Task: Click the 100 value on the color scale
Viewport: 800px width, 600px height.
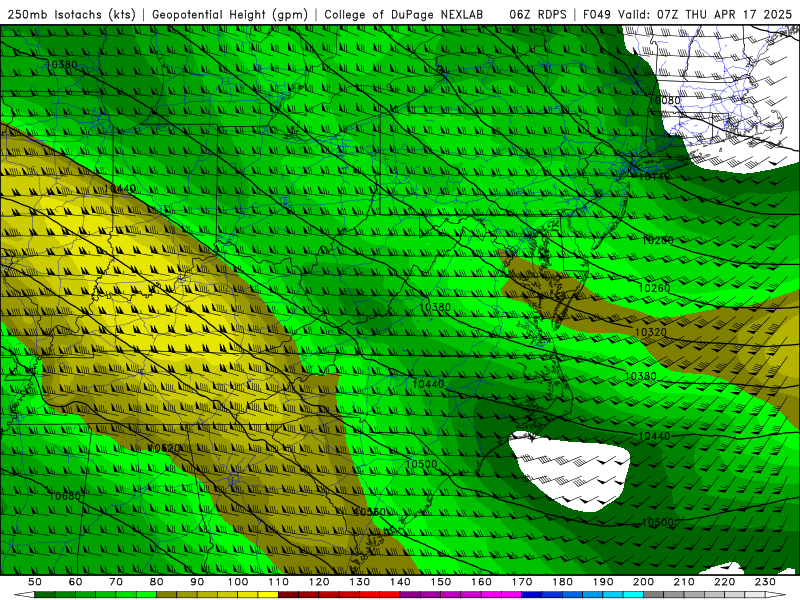Action: (x=238, y=582)
